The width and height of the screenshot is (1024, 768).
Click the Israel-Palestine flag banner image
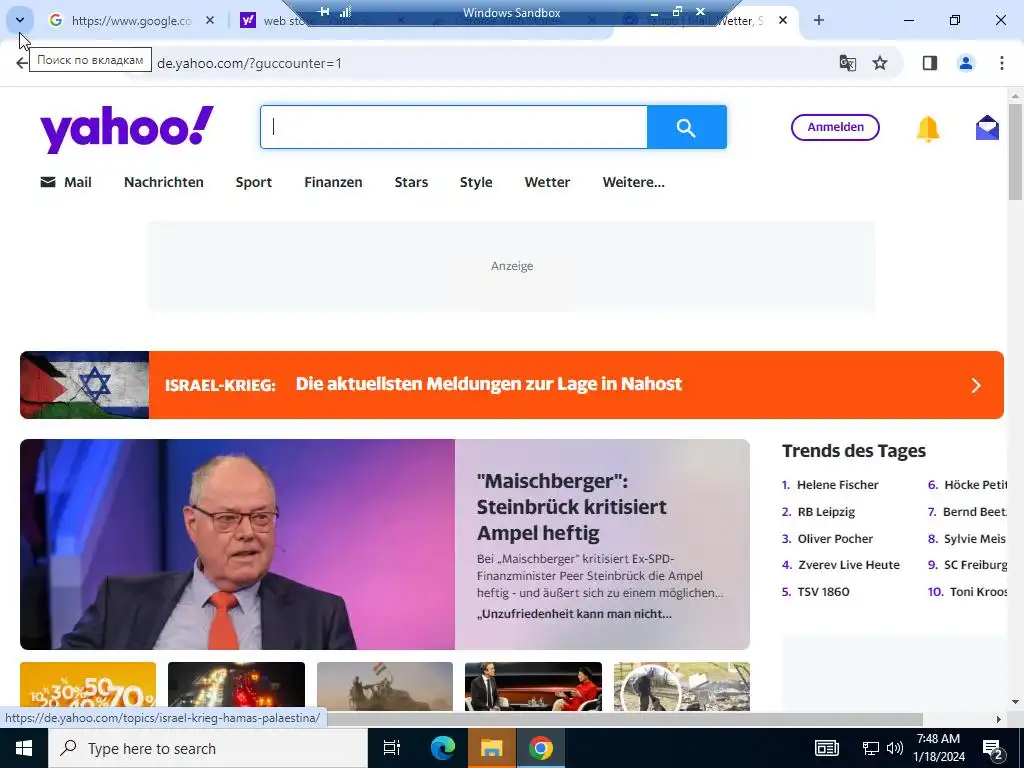tap(85, 385)
